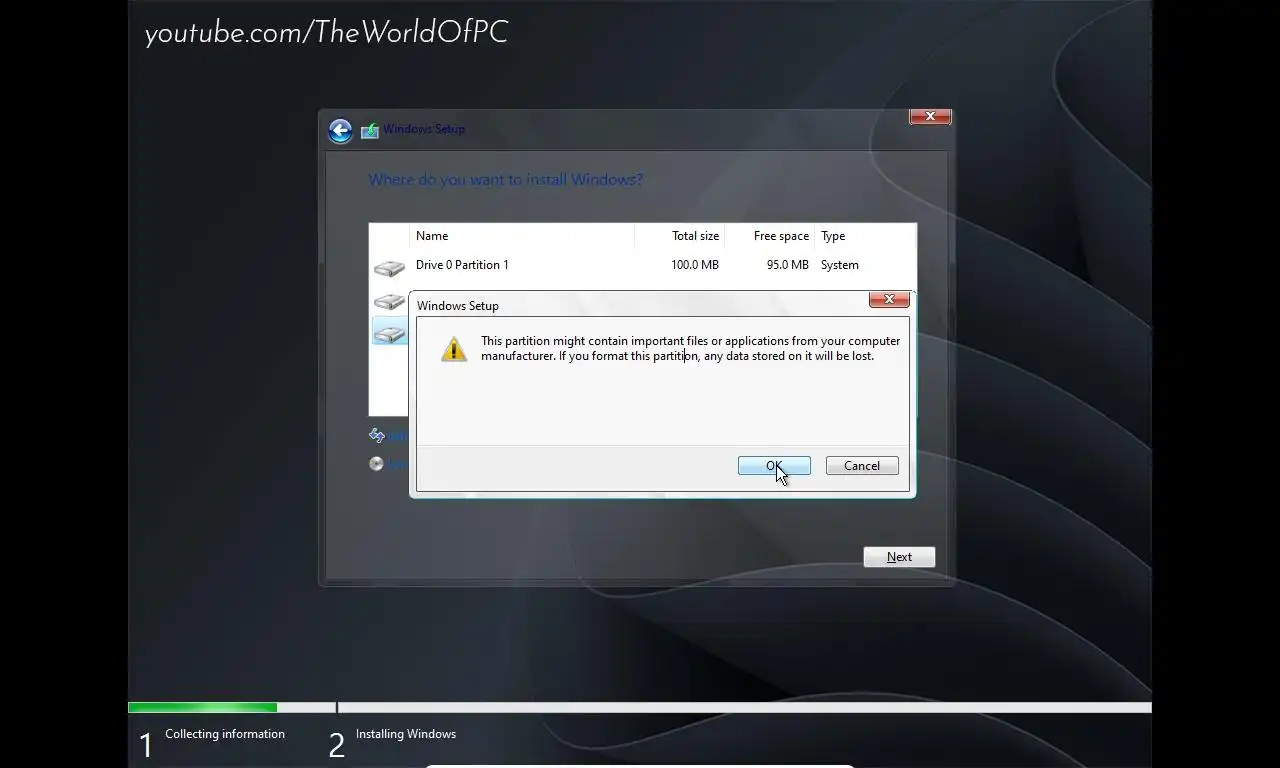The image size is (1280, 768).
Task: Close the warning dialog with its X
Action: point(889,299)
